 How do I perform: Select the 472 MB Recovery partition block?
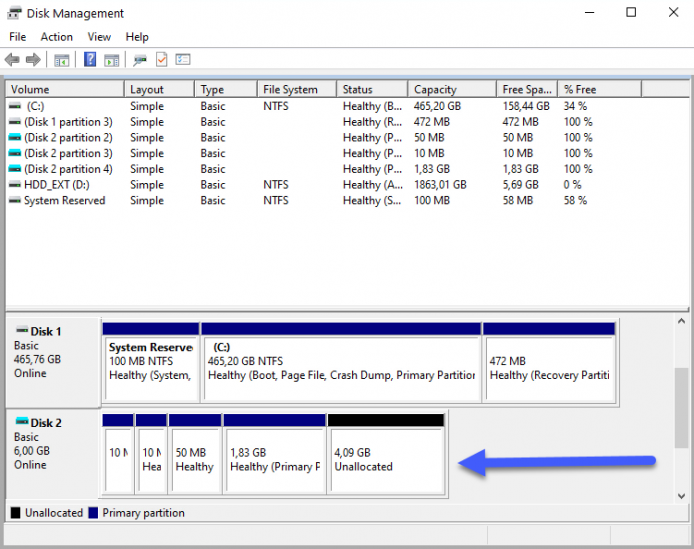pos(549,363)
